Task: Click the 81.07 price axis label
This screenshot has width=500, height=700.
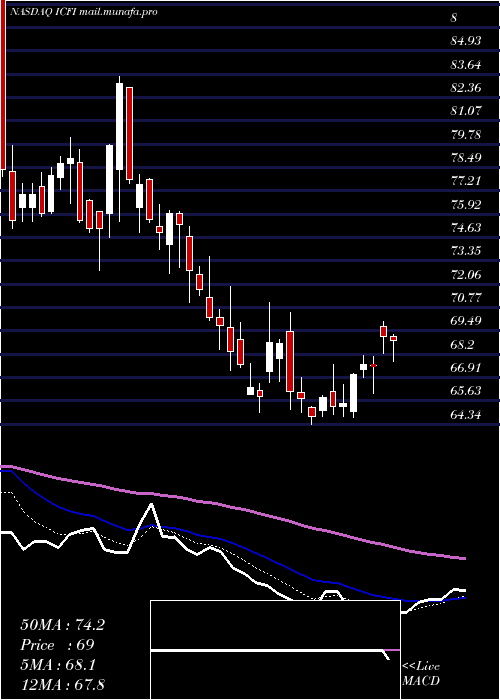Action: (466, 111)
